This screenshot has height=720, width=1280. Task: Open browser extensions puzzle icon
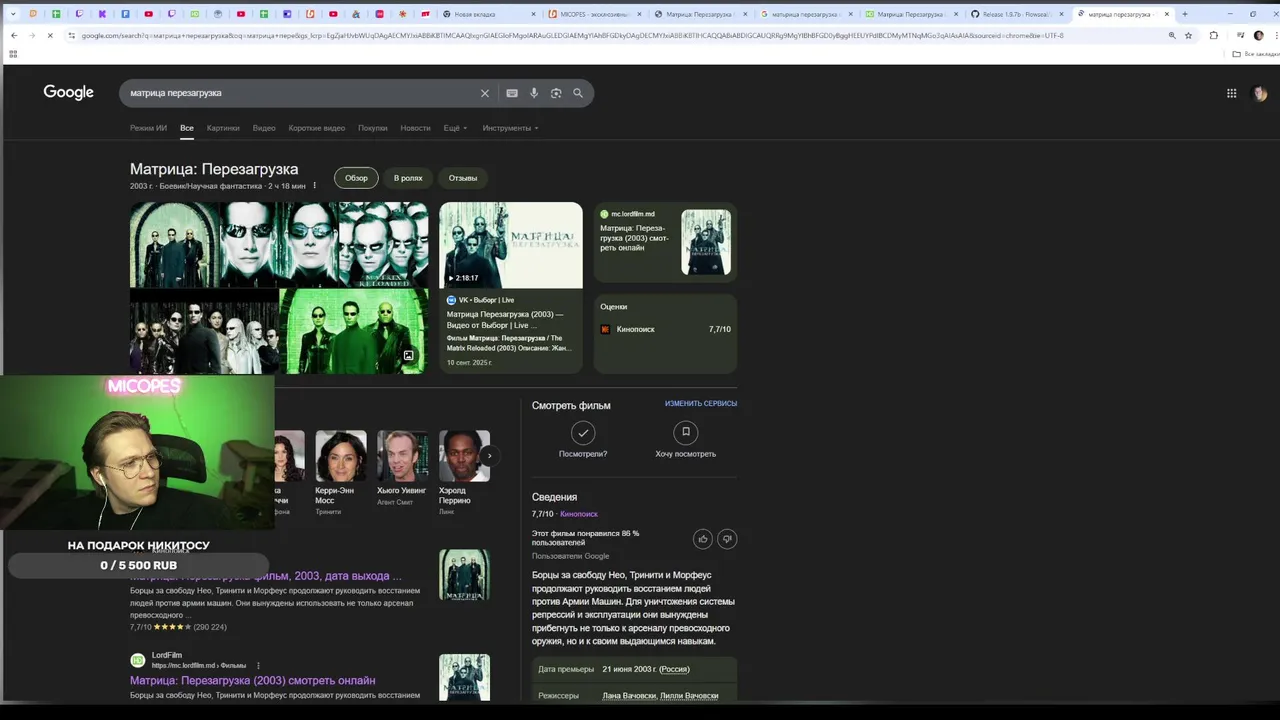click(x=1214, y=35)
